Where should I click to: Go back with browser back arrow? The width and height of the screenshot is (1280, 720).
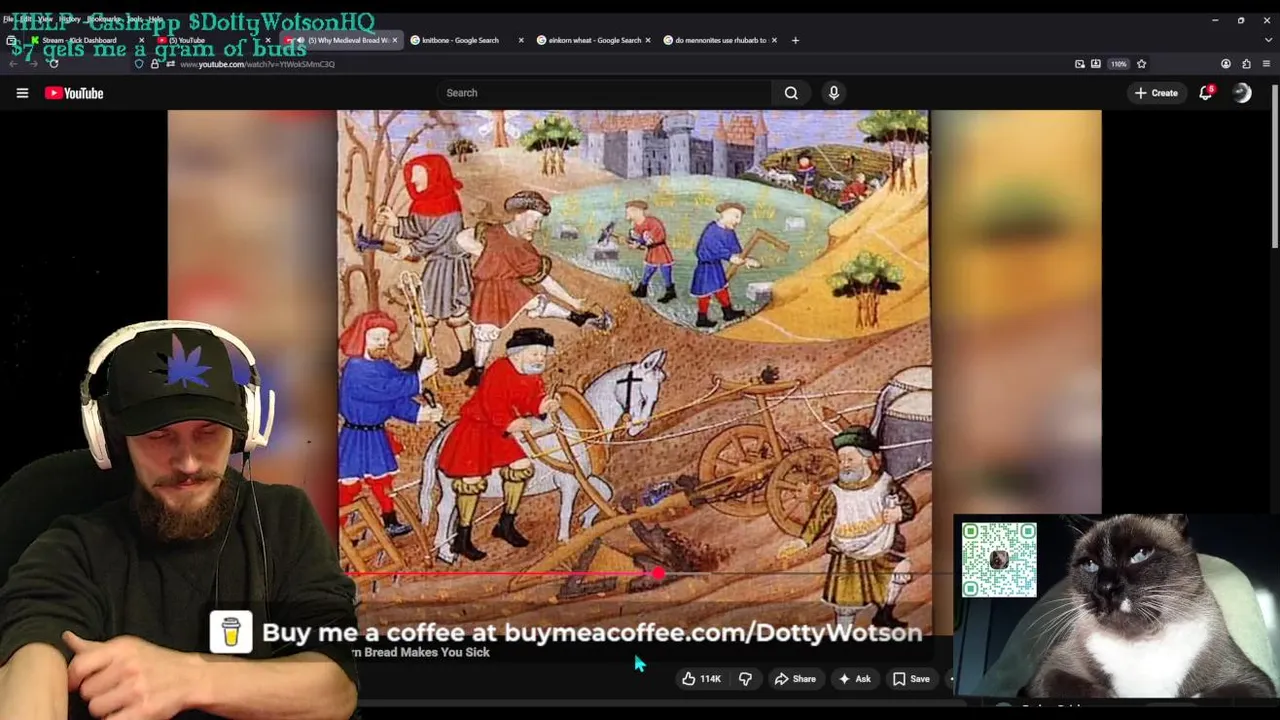(13, 64)
